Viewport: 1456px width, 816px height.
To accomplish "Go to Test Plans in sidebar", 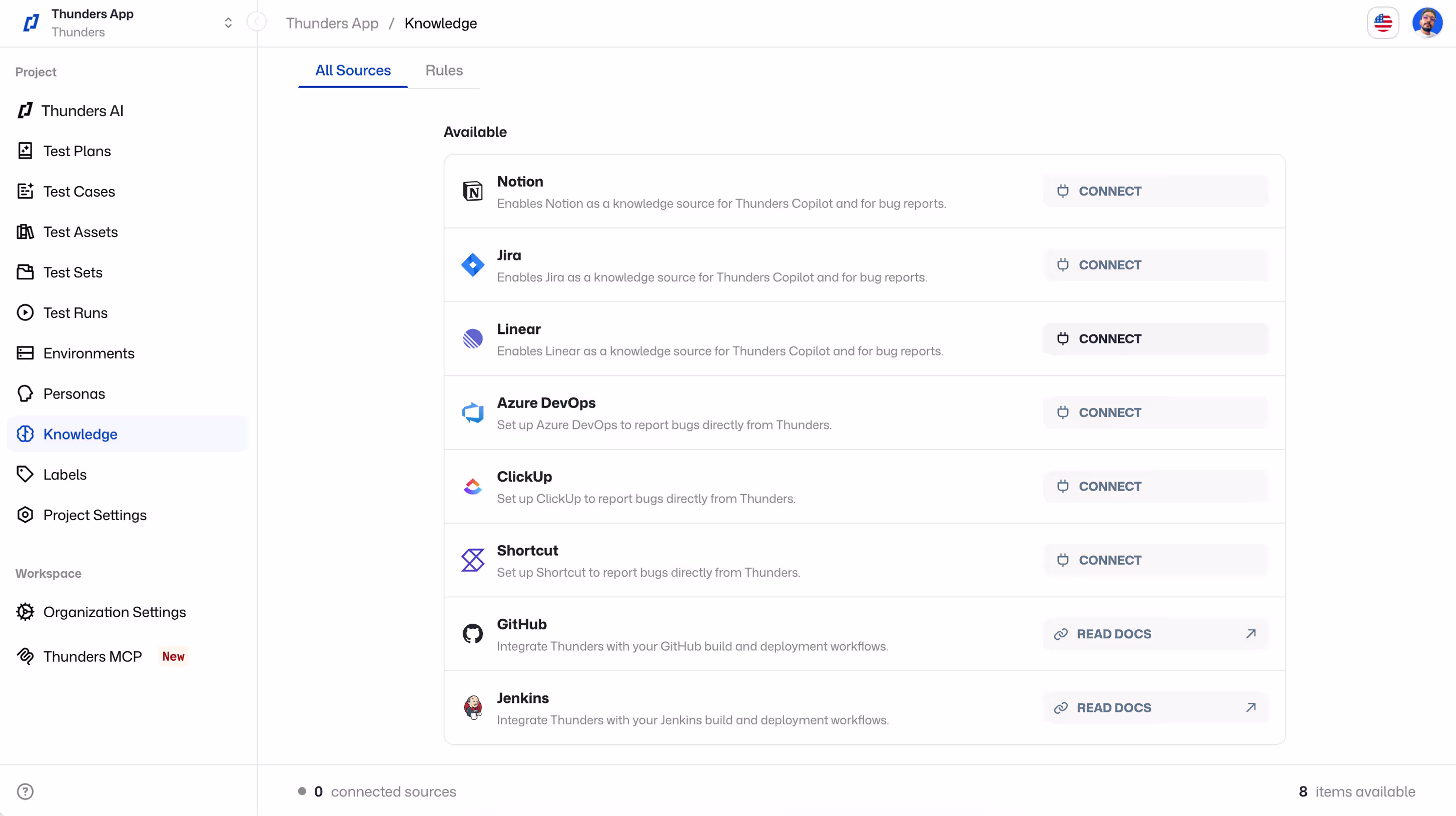I will [128, 151].
